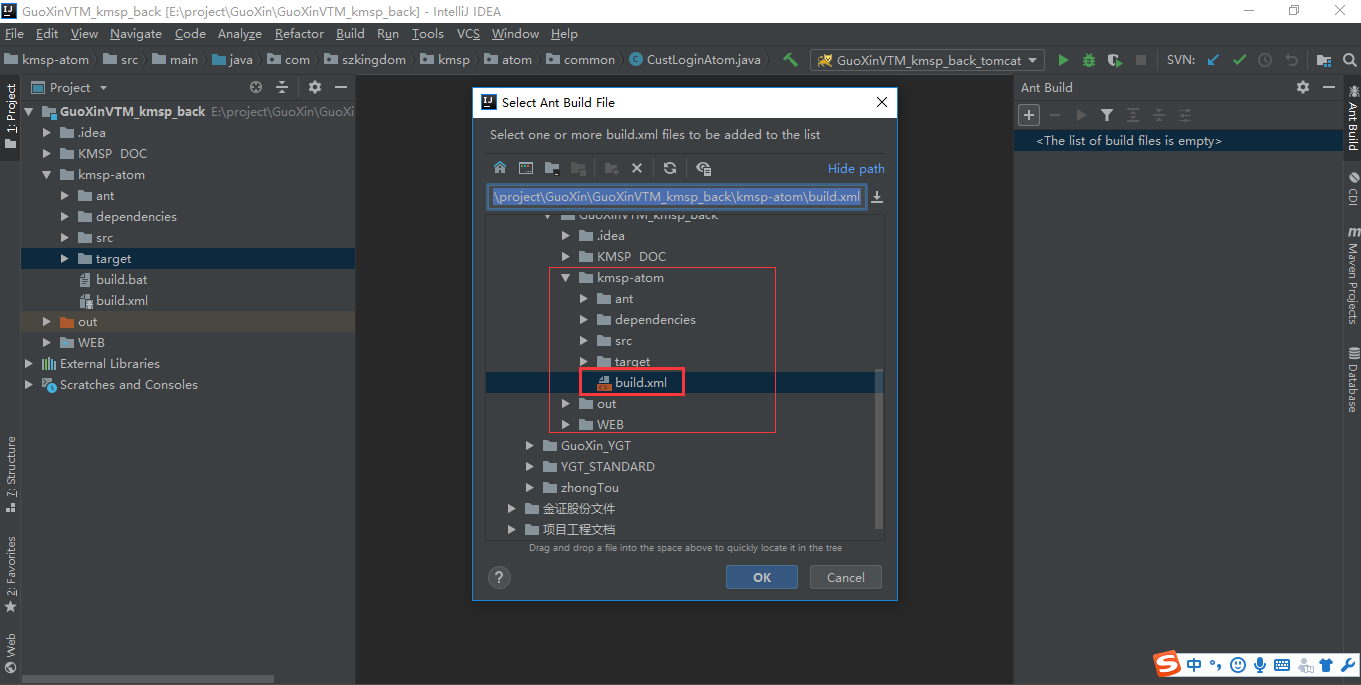Image resolution: width=1361 pixels, height=685 pixels.
Task: Expand the YGT_STANDARD folder in the dialog
Action: click(530, 467)
